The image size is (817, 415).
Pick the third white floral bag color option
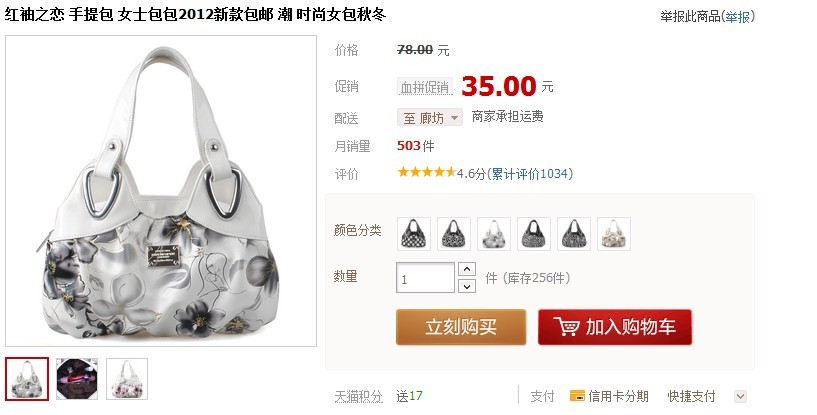494,234
